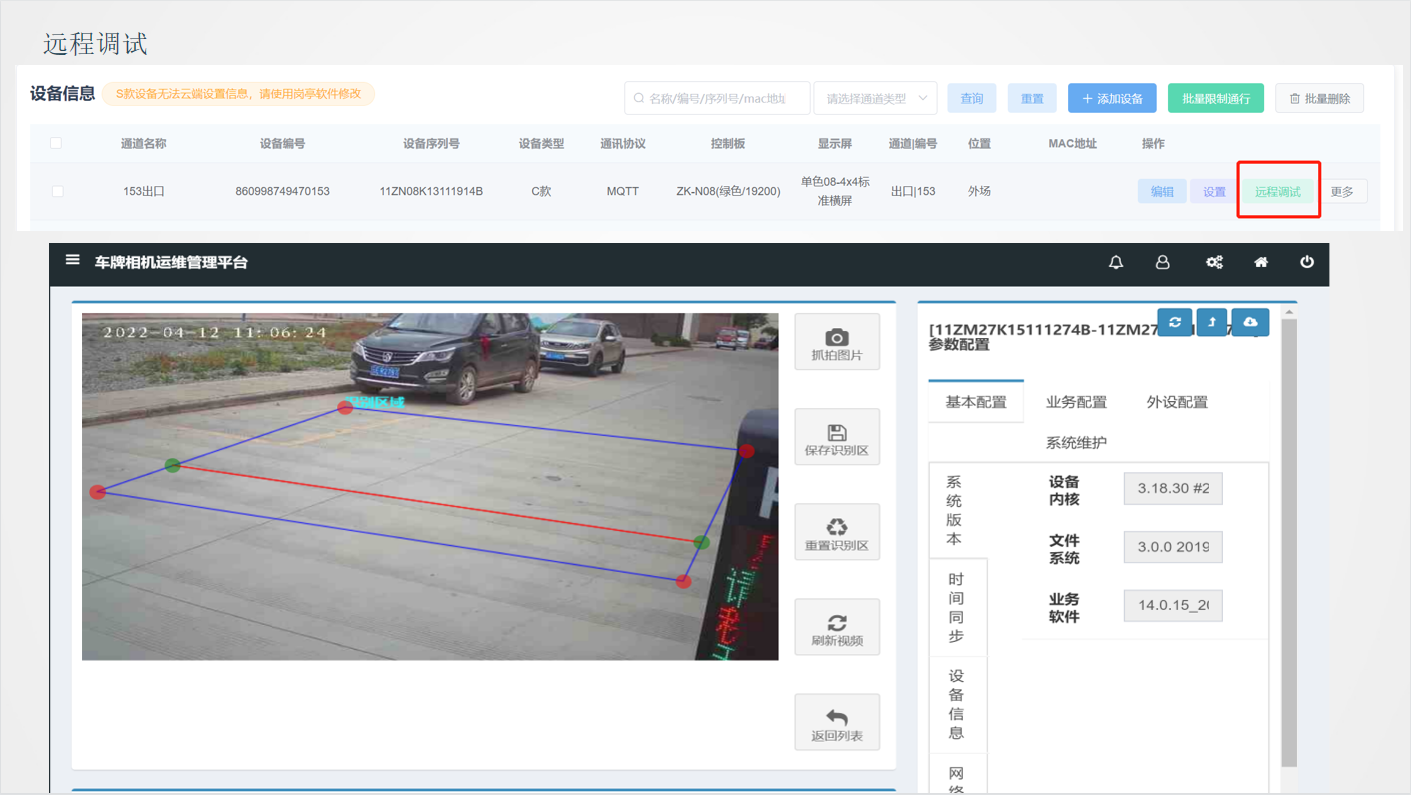The image size is (1411, 795).
Task: Refresh the video with 刷新视频
Action: point(837,627)
